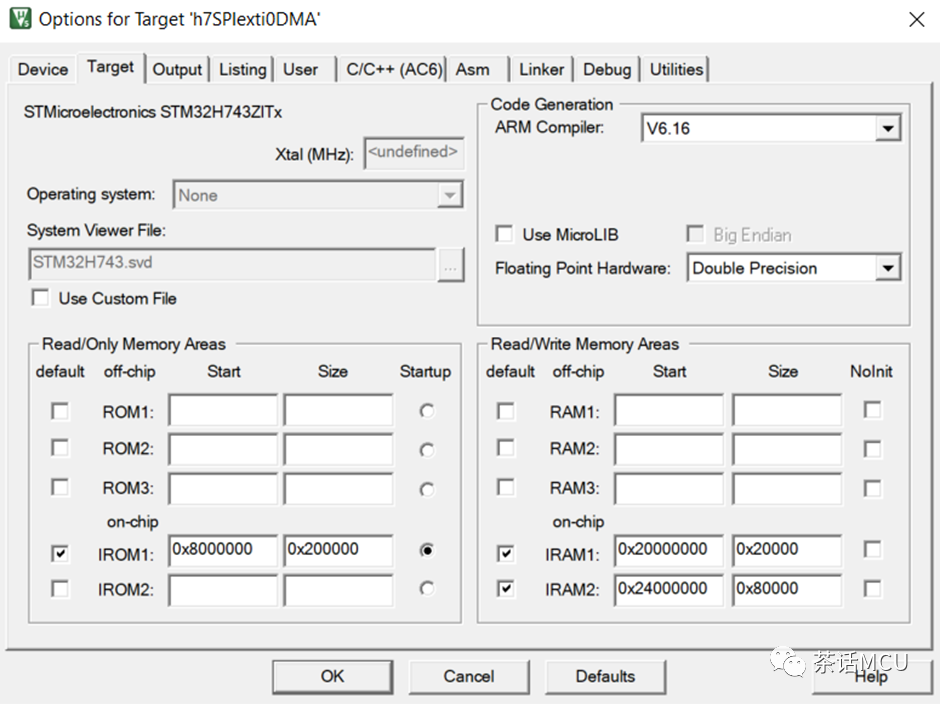Toggle the Big Endian checkbox
940x704 pixels.
click(695, 234)
